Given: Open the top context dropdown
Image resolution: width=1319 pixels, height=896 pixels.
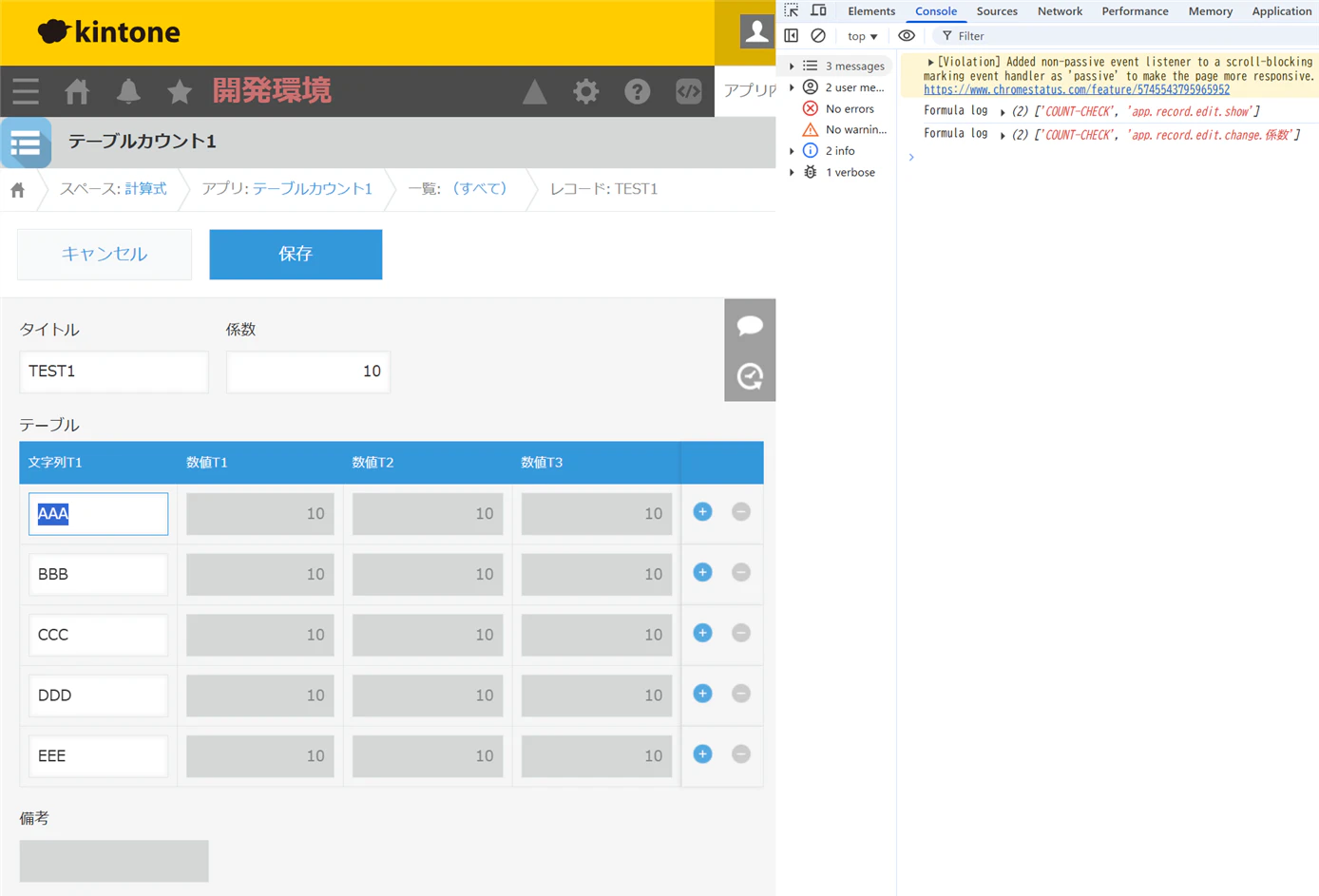Looking at the screenshot, I should click(x=862, y=36).
